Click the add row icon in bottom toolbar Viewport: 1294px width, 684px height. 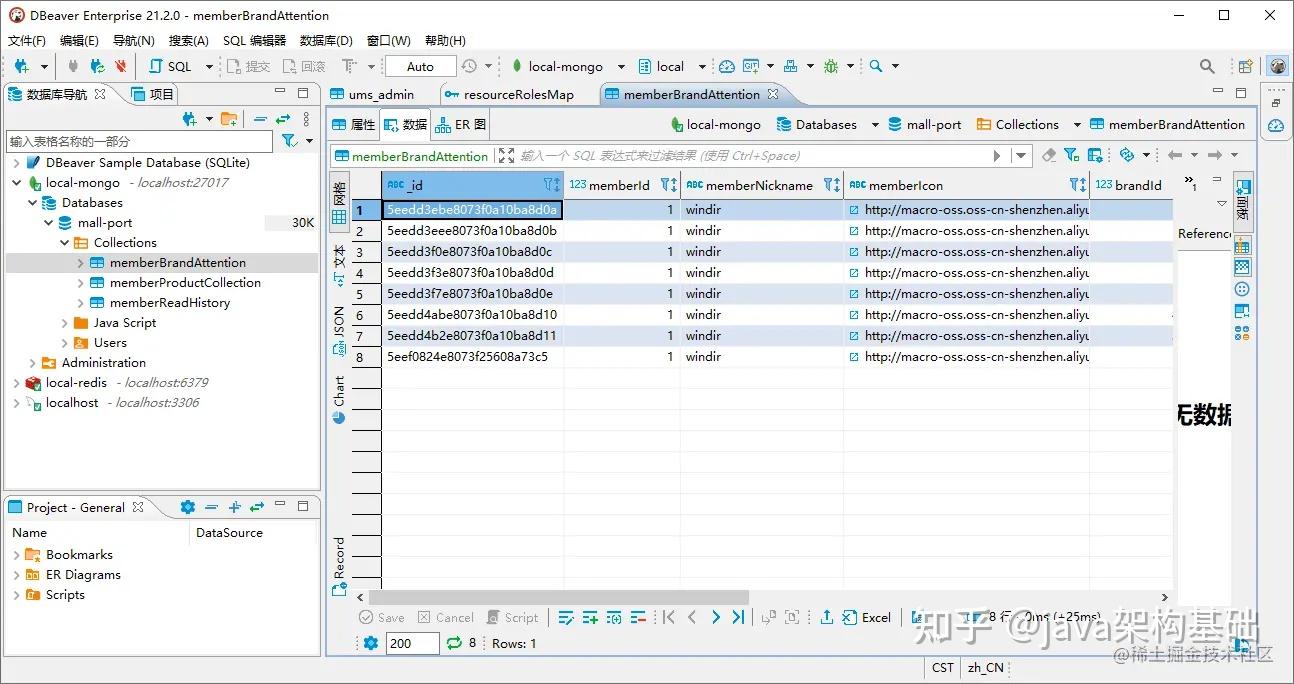590,618
